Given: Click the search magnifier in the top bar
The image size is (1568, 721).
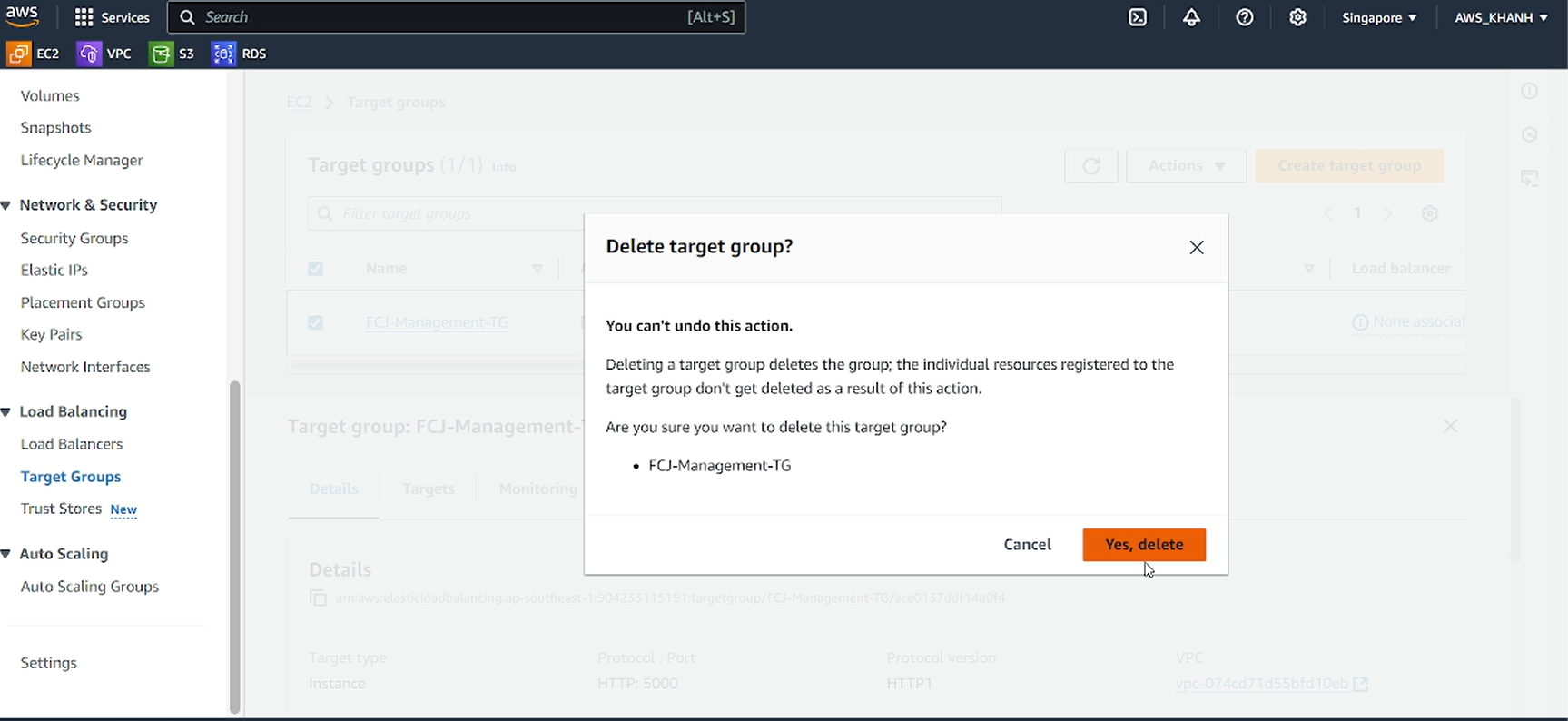Looking at the screenshot, I should click(x=187, y=17).
